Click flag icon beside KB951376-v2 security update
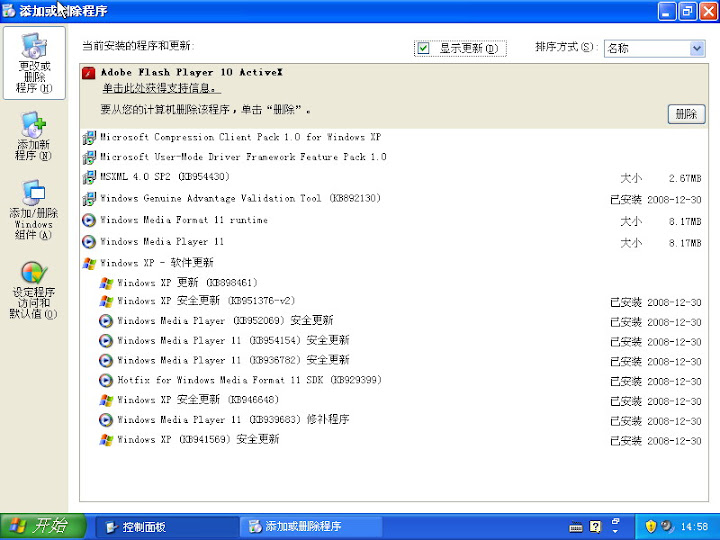720x540 pixels. click(106, 302)
